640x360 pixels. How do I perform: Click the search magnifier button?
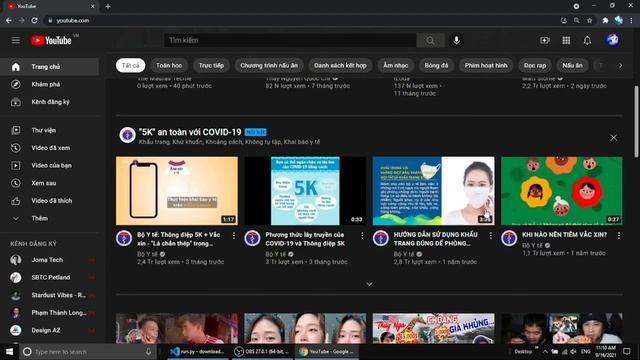430,40
